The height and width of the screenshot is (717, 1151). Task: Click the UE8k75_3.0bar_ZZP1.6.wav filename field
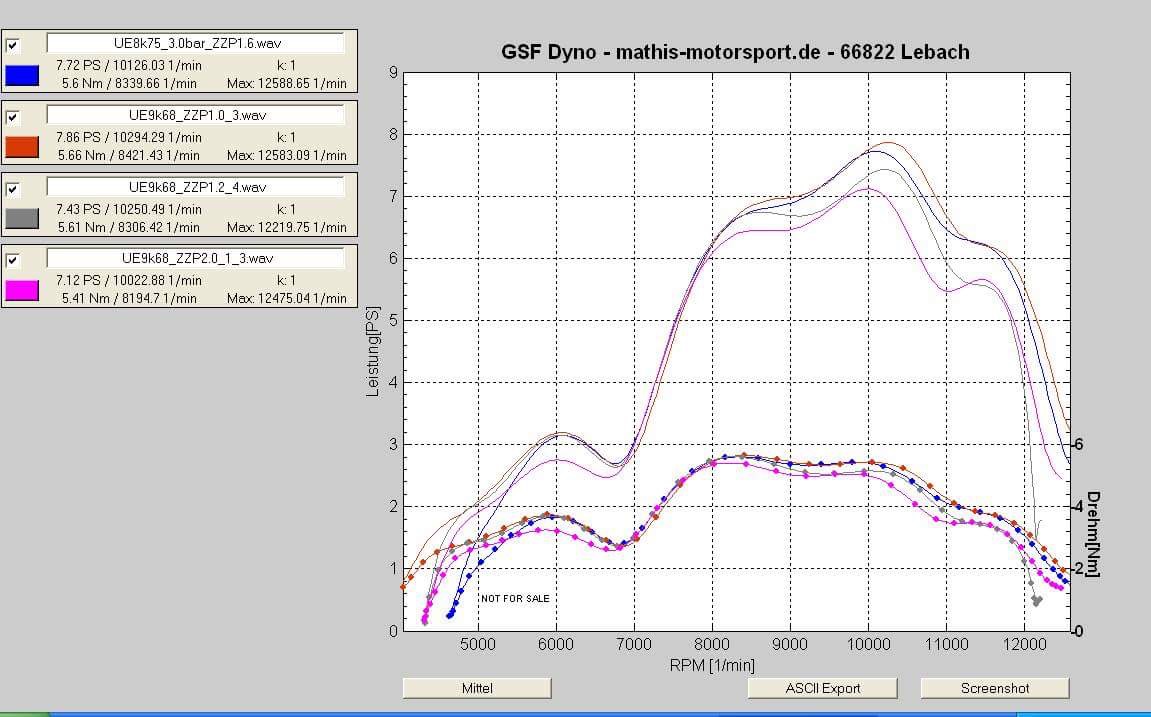196,43
